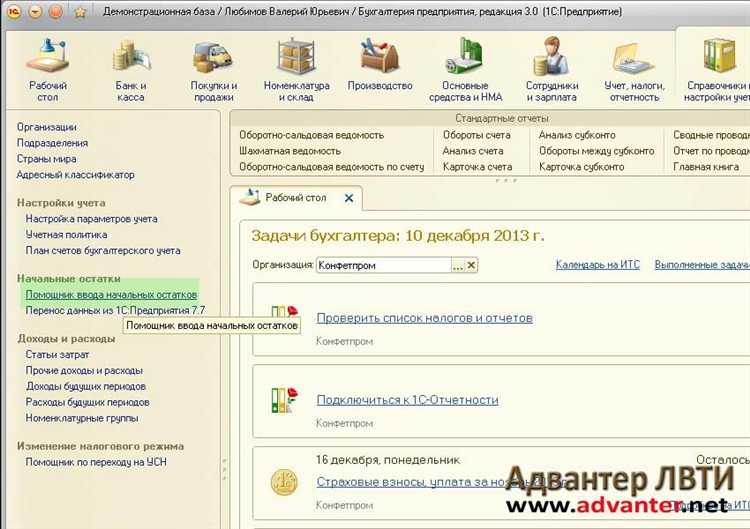This screenshot has height=529, width=750.
Task: Open Основные средства и НМА section
Action: click(x=464, y=60)
